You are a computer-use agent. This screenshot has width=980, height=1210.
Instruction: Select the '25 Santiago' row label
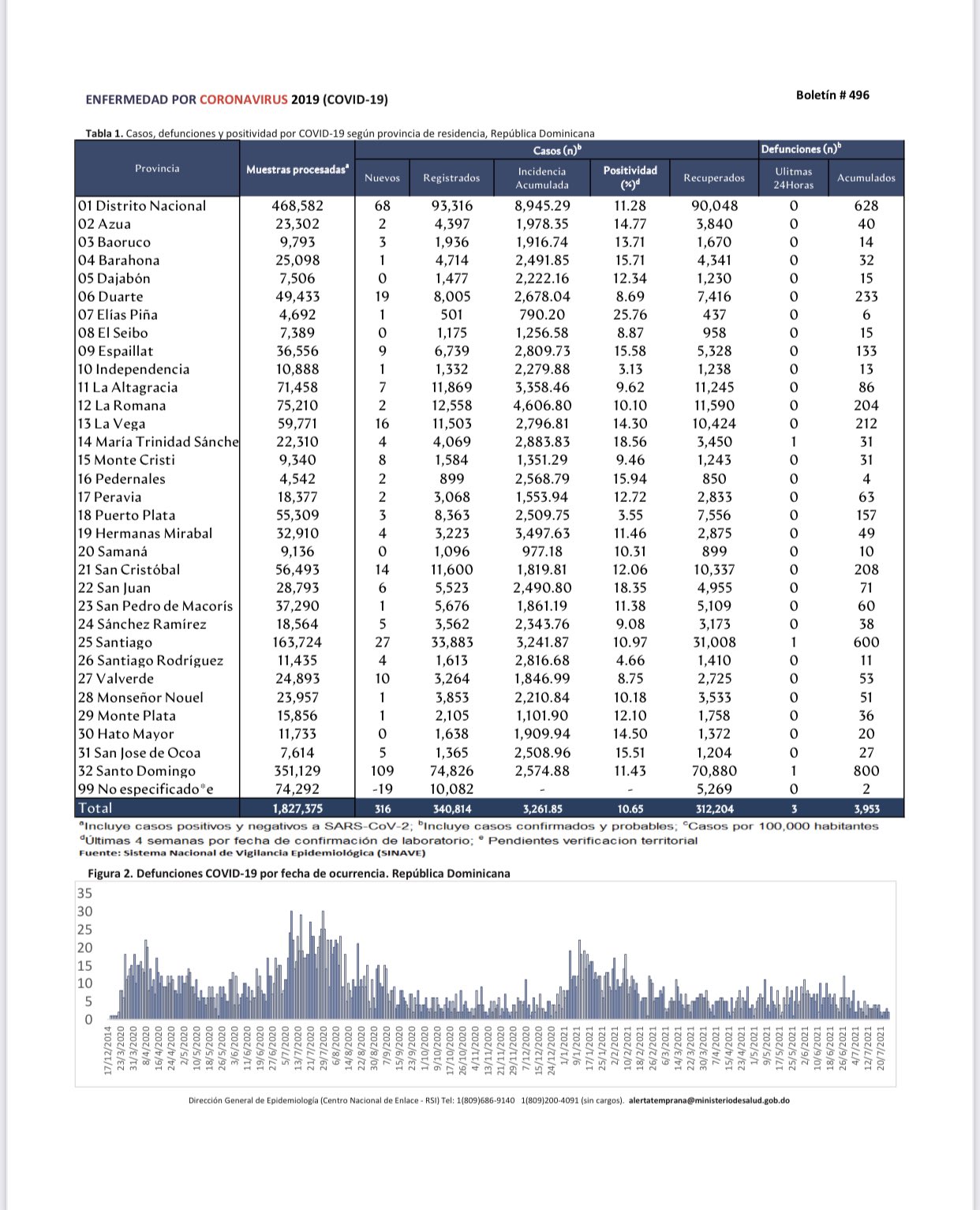click(x=115, y=642)
